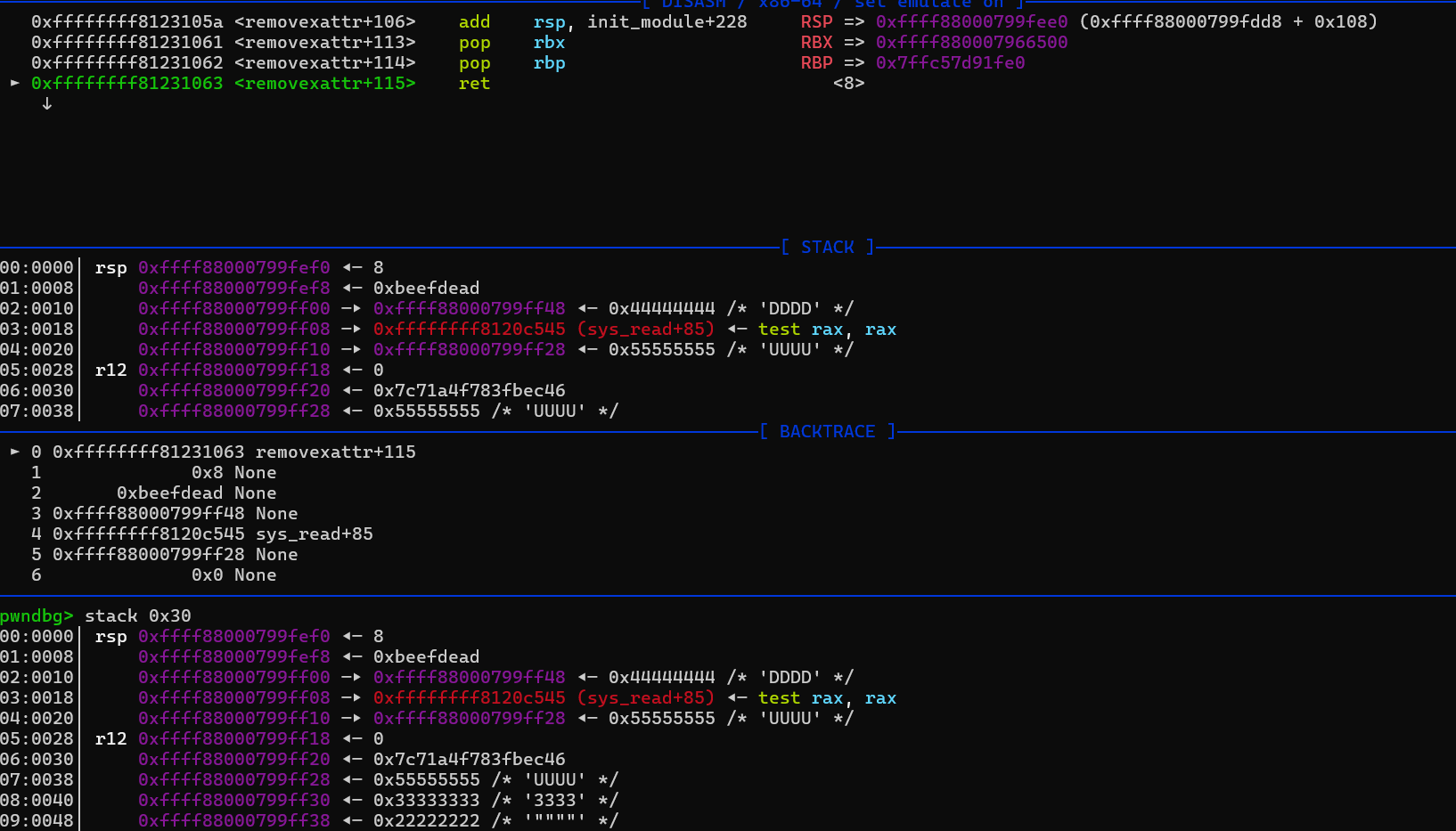
Task: Select the RSP register name in registers pane
Action: [x=816, y=21]
